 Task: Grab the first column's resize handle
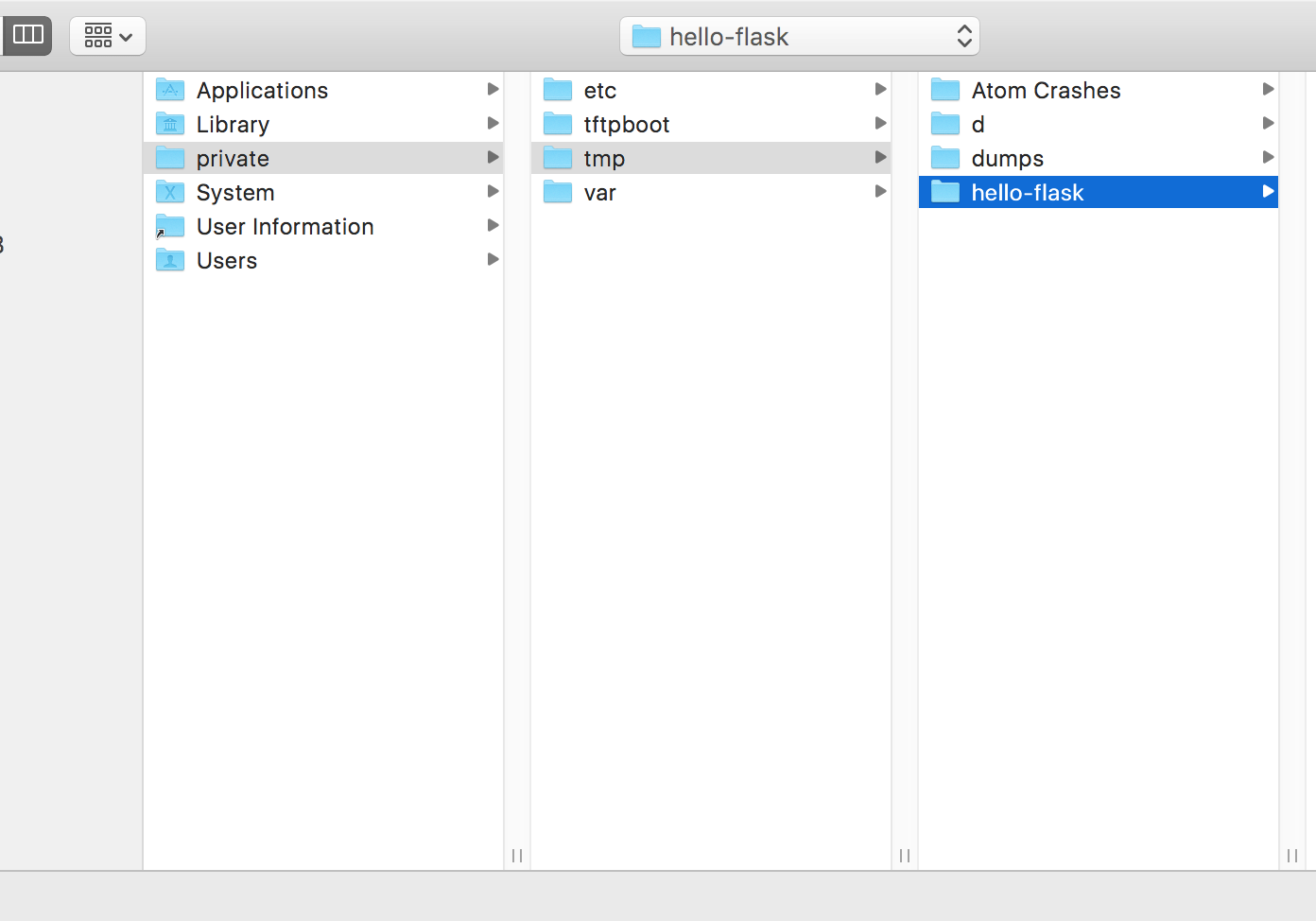click(x=517, y=855)
